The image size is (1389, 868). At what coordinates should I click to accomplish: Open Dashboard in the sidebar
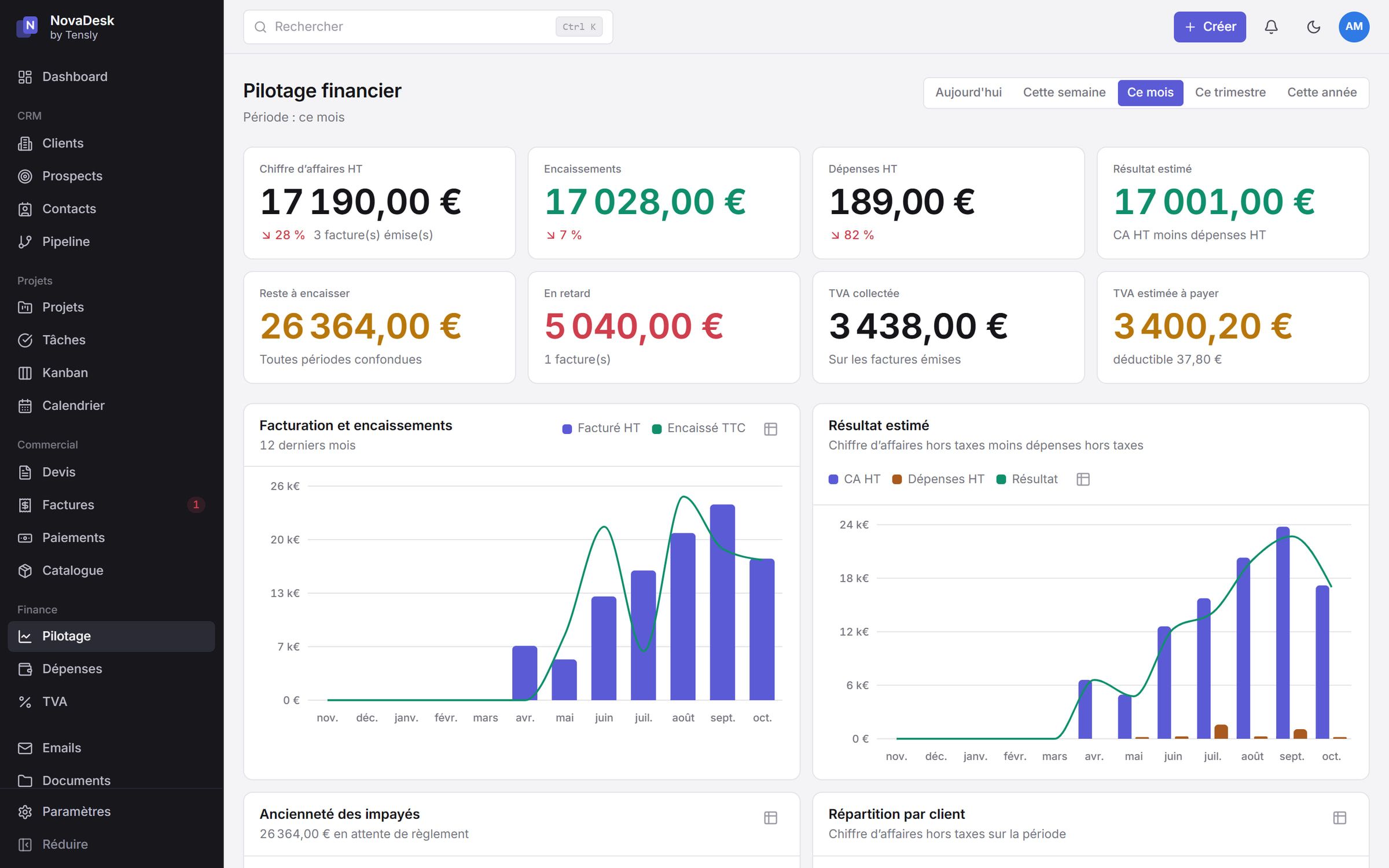point(111,77)
